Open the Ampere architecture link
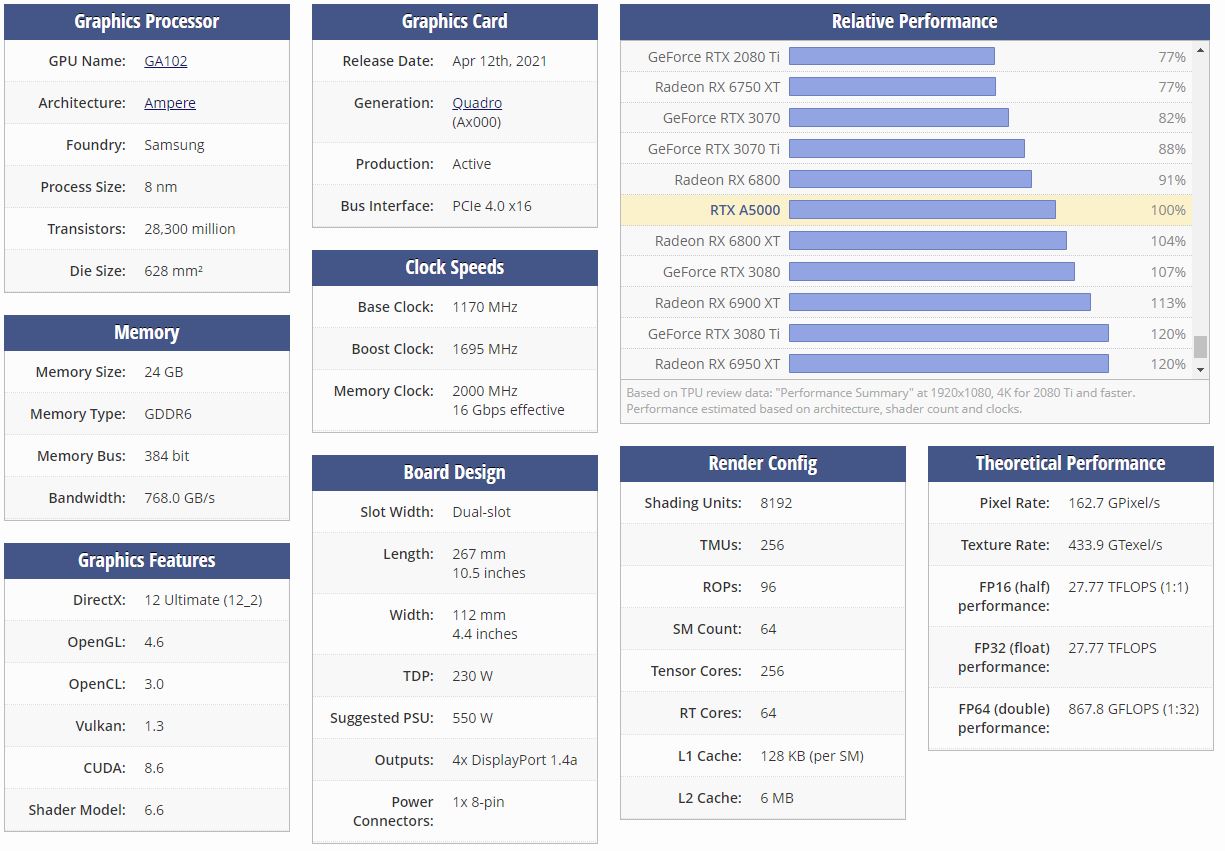 170,103
